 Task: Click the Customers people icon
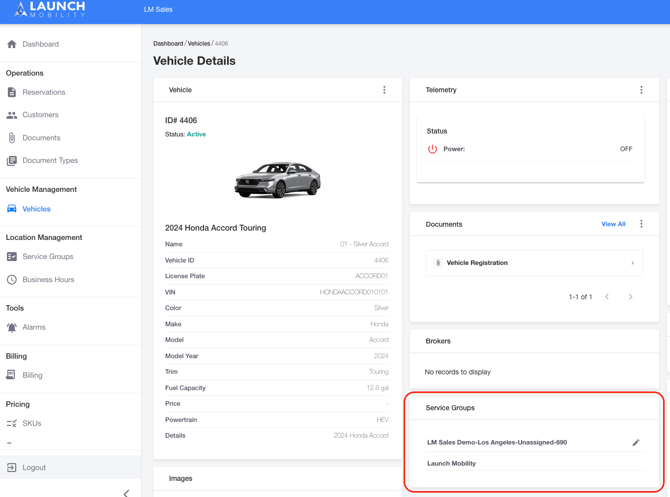point(12,115)
